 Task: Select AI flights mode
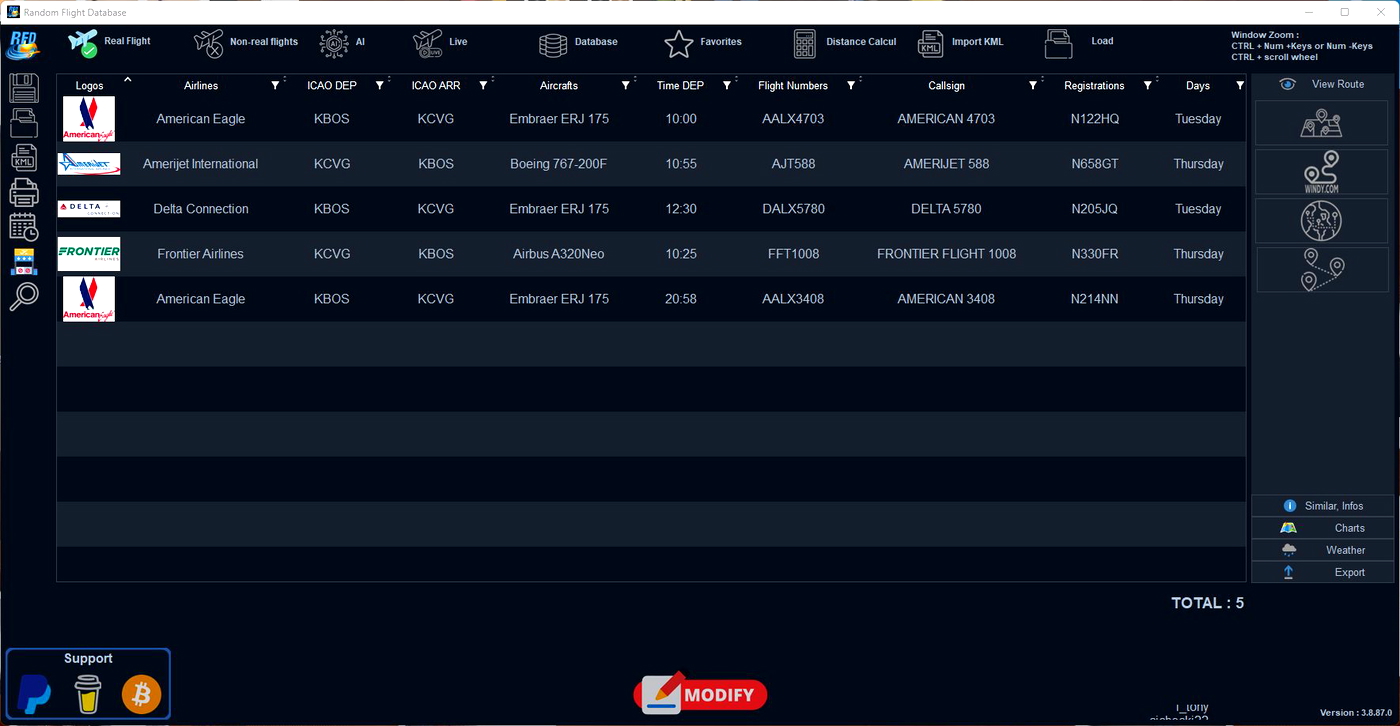pyautogui.click(x=342, y=42)
